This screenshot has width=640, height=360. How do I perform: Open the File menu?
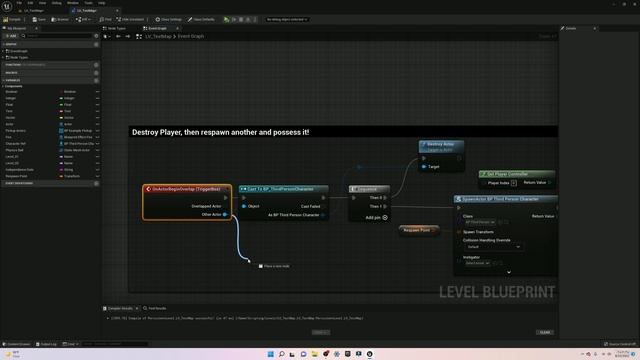pyautogui.click(x=19, y=3)
